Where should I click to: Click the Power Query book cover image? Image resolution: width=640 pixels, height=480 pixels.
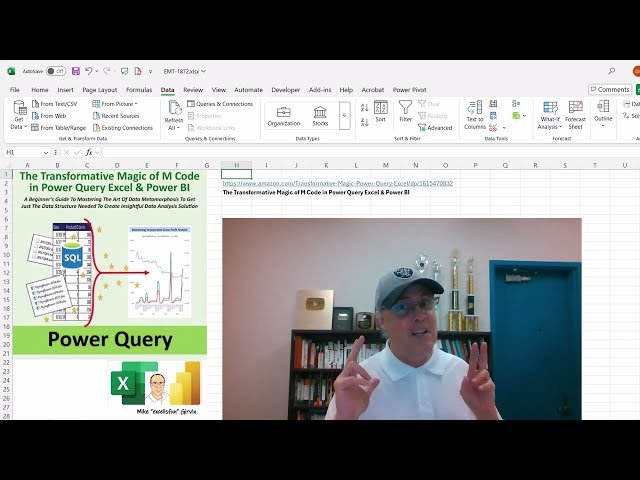pyautogui.click(x=110, y=262)
